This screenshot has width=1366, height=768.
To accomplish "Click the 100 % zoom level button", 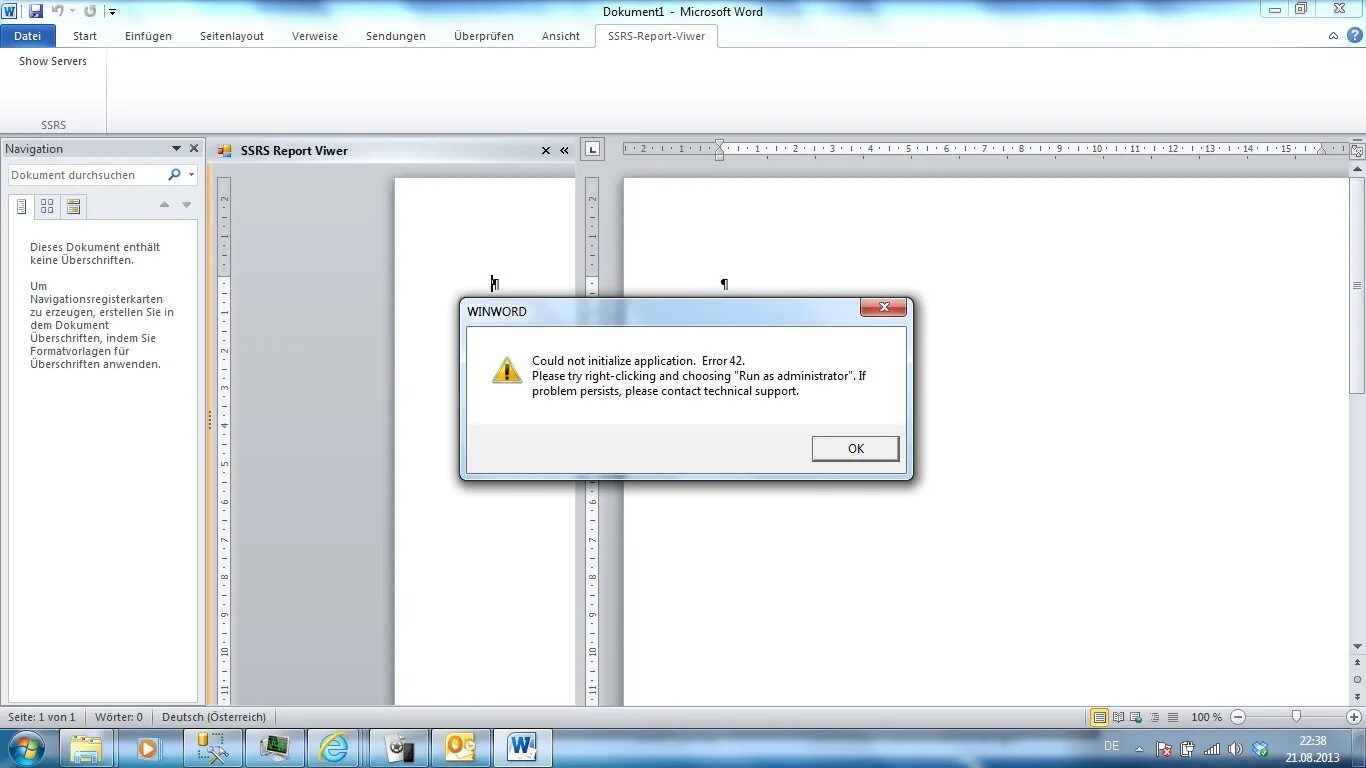I will (x=1207, y=717).
